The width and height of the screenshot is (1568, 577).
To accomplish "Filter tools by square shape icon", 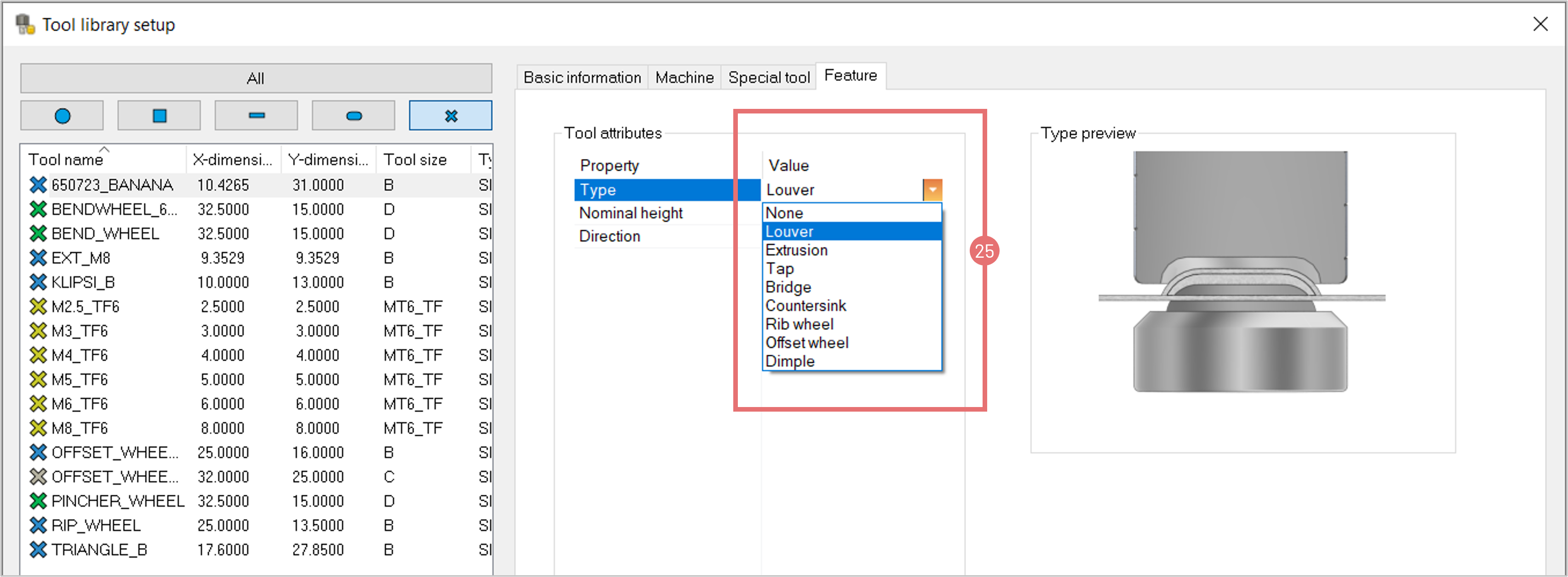I will (159, 116).
